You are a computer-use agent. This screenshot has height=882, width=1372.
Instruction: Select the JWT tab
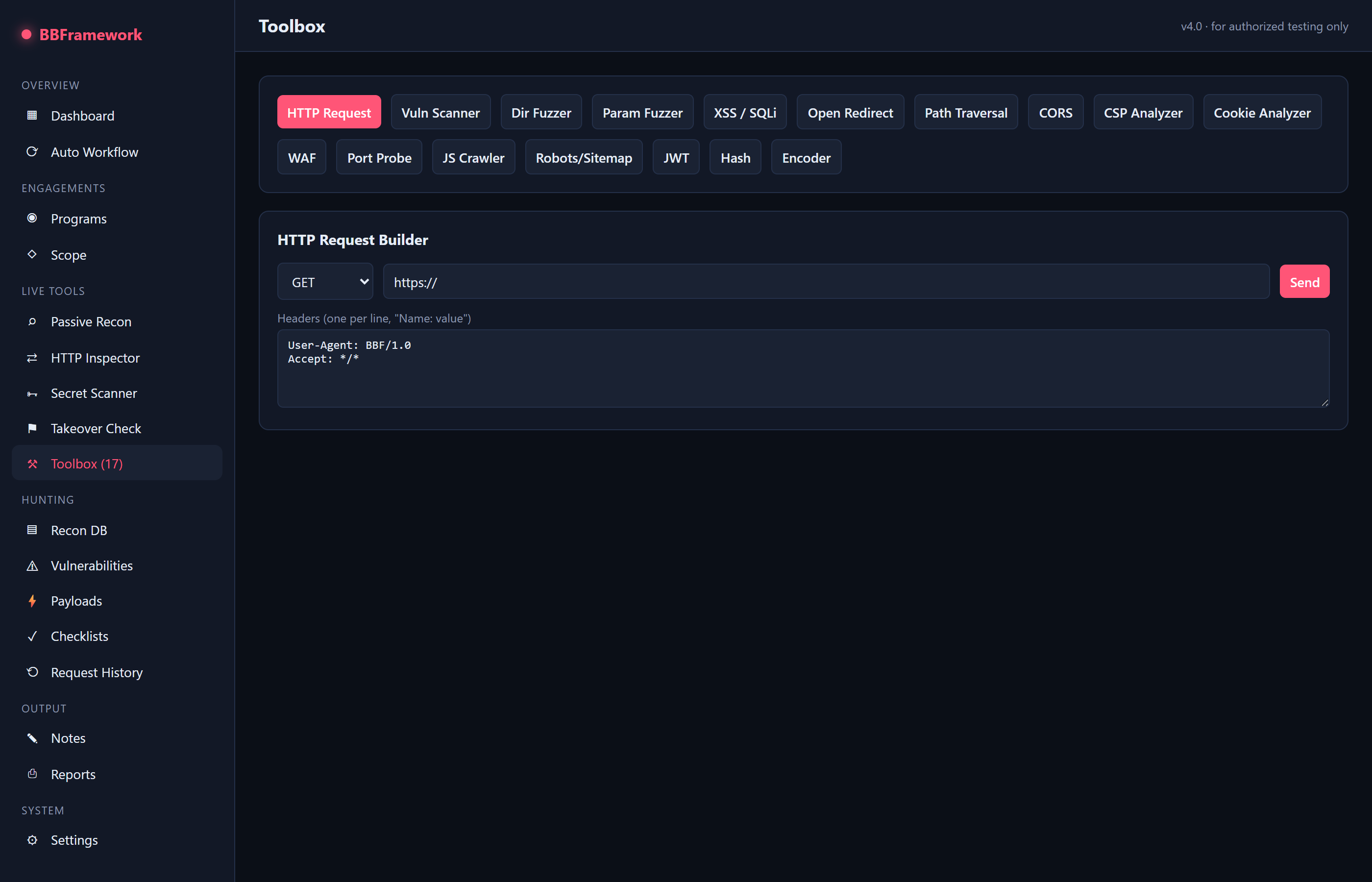(x=676, y=157)
